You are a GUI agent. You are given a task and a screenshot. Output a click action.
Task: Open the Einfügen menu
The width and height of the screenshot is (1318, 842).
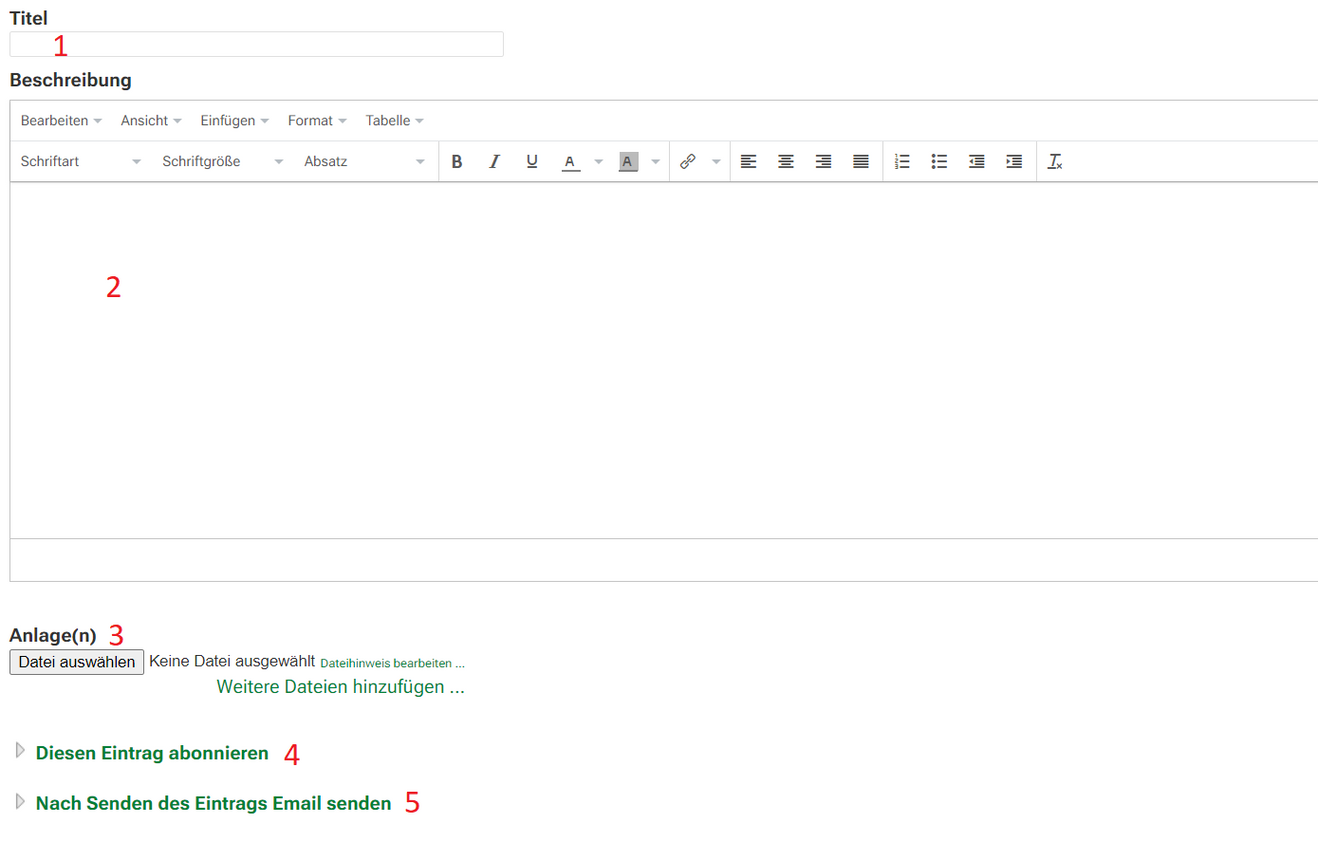[234, 120]
